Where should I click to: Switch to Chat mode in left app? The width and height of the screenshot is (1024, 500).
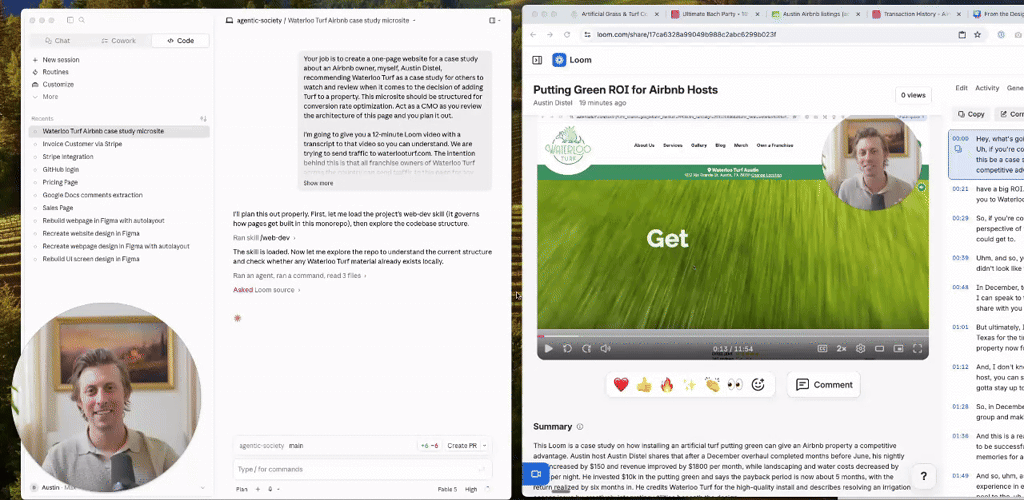click(57, 40)
